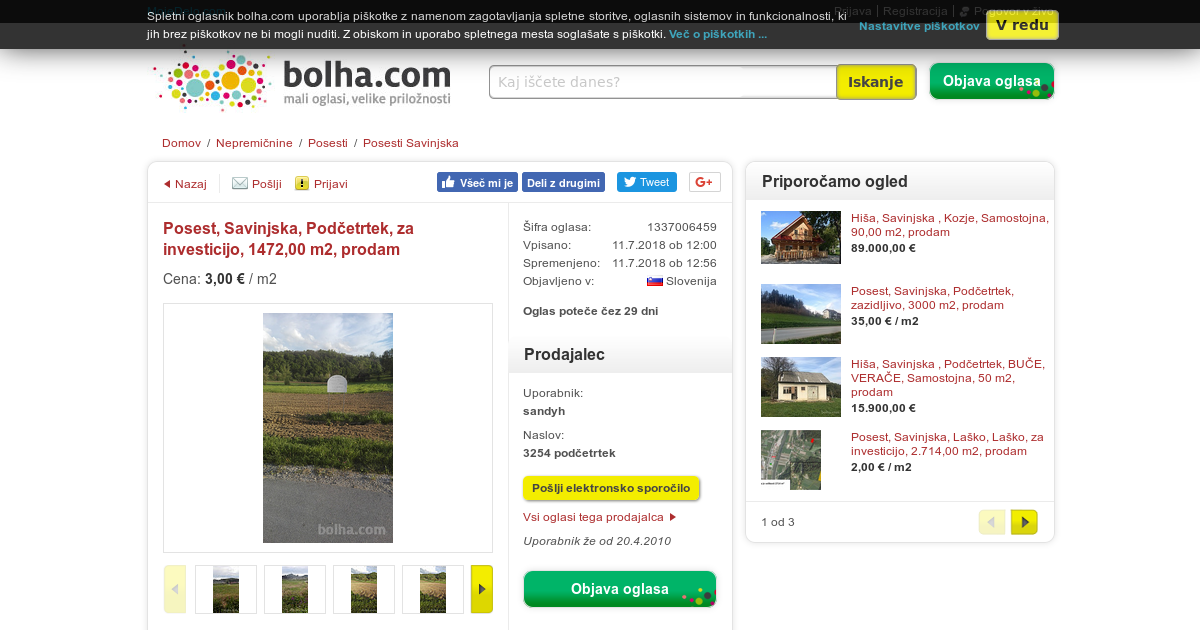Image resolution: width=1200 pixels, height=630 pixels.
Task: Show previous gallery thumbnails
Action: (x=175, y=589)
